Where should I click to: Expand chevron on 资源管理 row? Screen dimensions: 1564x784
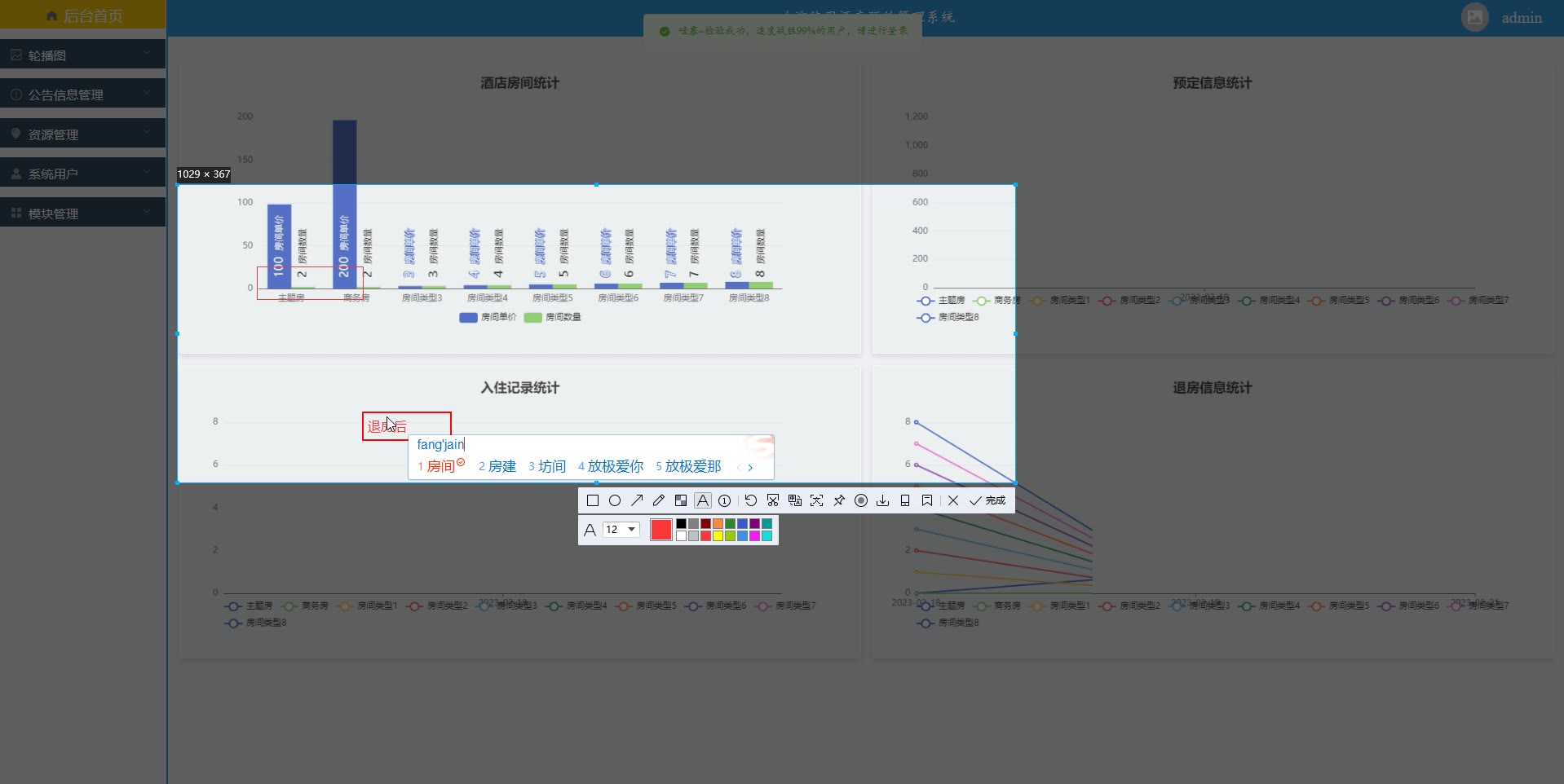[147, 133]
